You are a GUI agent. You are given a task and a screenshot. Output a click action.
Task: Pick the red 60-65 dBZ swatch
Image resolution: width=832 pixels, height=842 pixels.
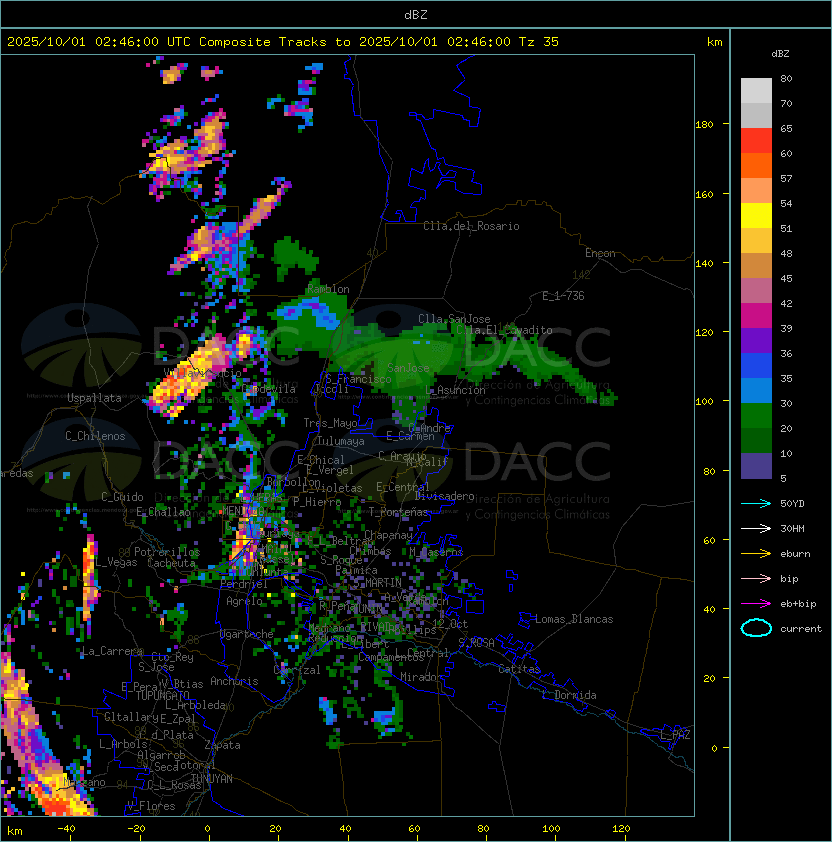click(756, 140)
